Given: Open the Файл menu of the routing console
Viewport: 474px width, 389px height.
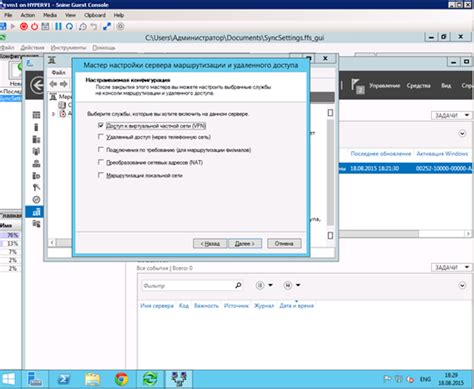Looking at the screenshot, I should (x=59, y=72).
